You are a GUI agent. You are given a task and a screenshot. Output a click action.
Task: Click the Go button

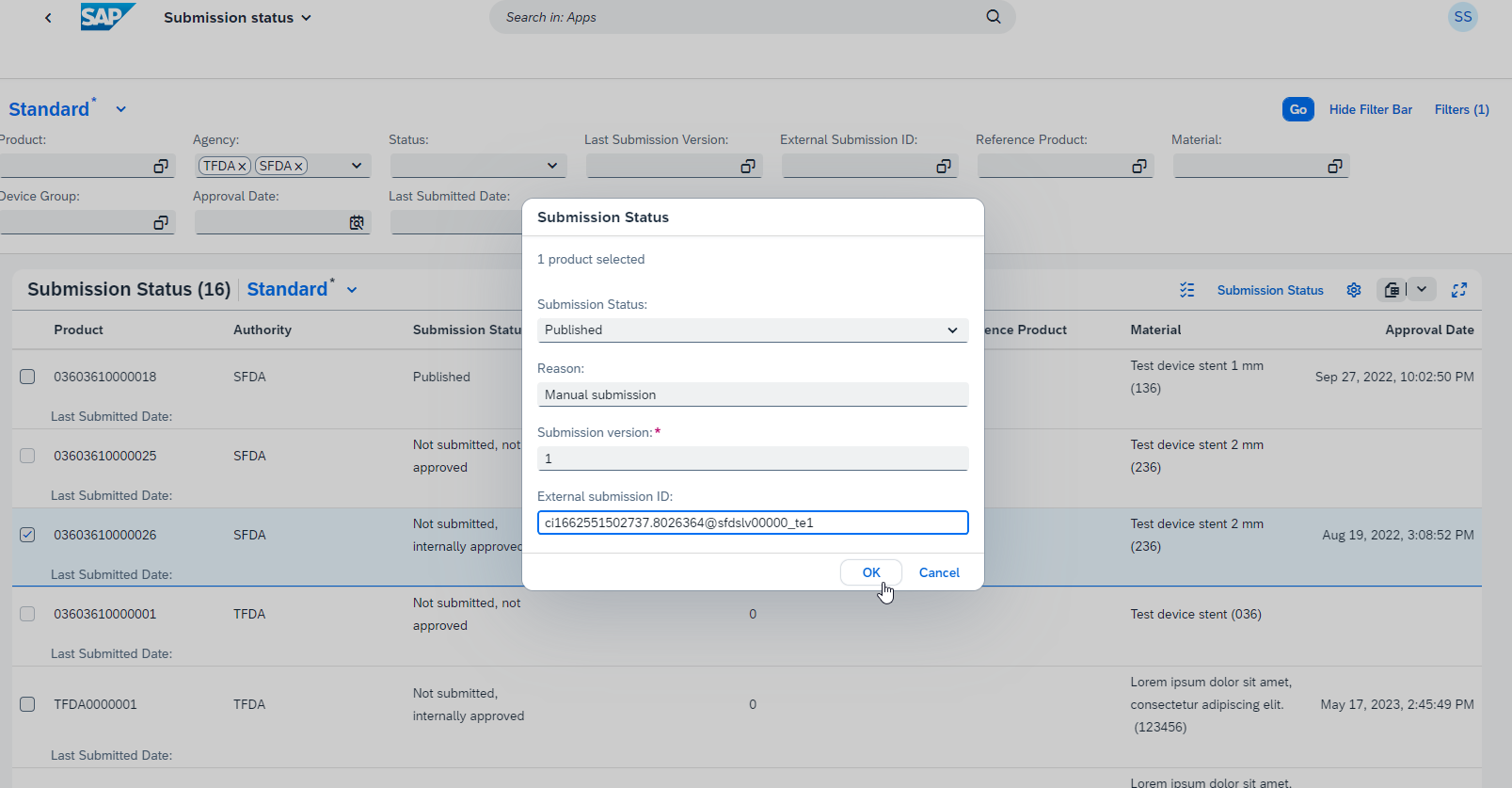click(x=1297, y=109)
